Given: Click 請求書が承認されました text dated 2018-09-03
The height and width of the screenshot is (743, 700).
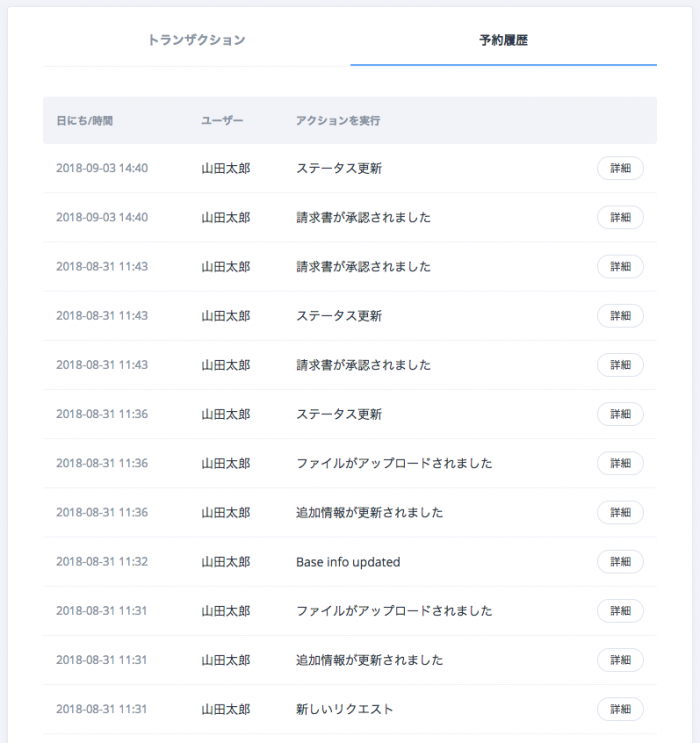Looking at the screenshot, I should point(364,217).
